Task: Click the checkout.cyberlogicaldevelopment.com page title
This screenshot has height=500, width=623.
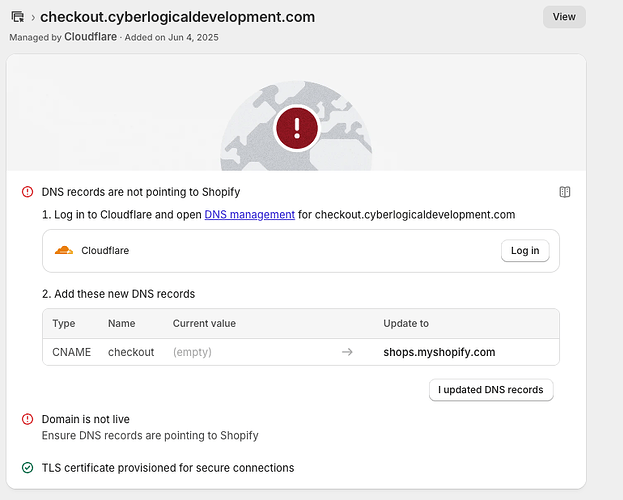Action: [x=178, y=17]
